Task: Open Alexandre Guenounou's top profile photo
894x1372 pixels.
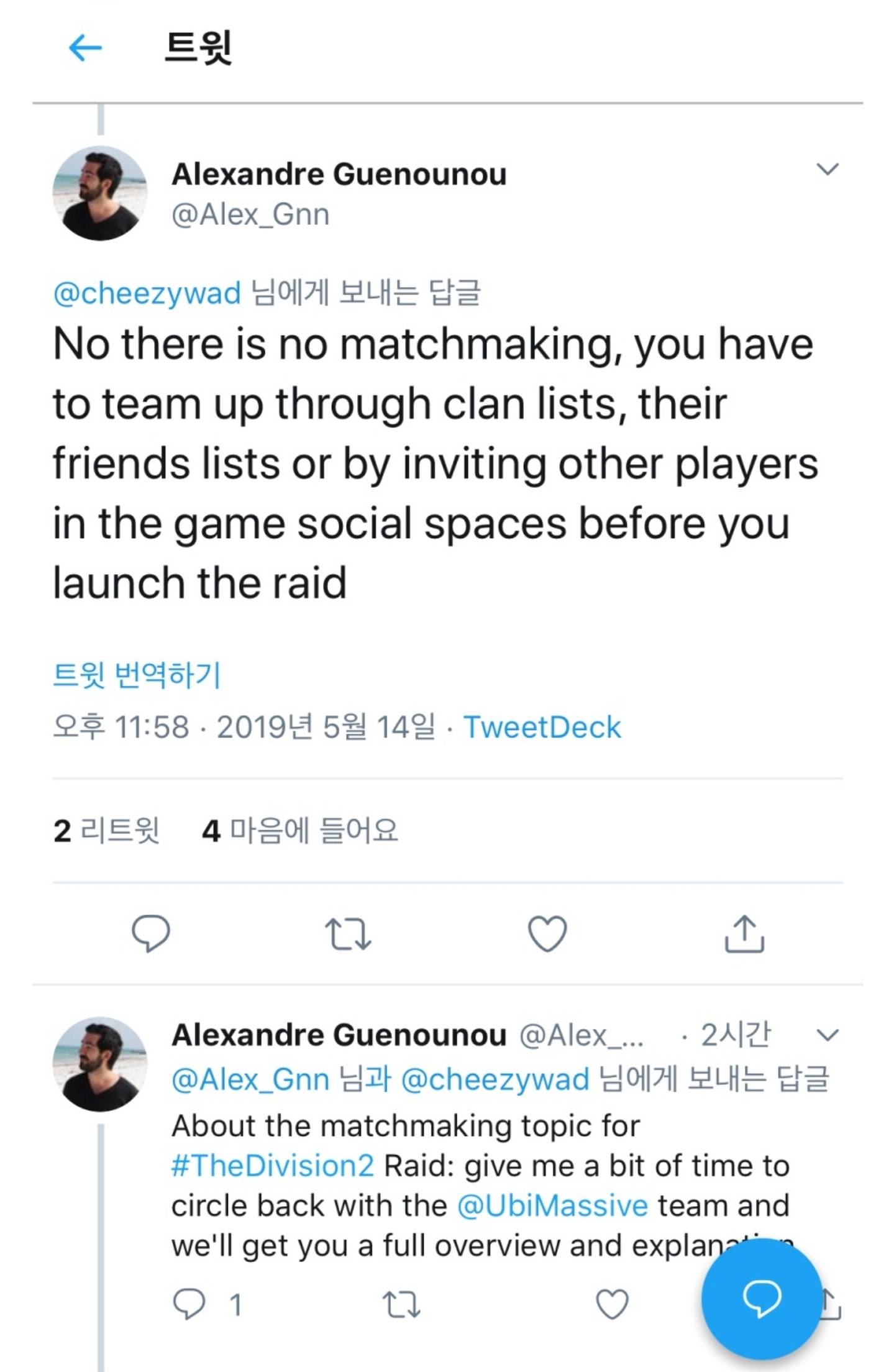Action: pos(99,193)
